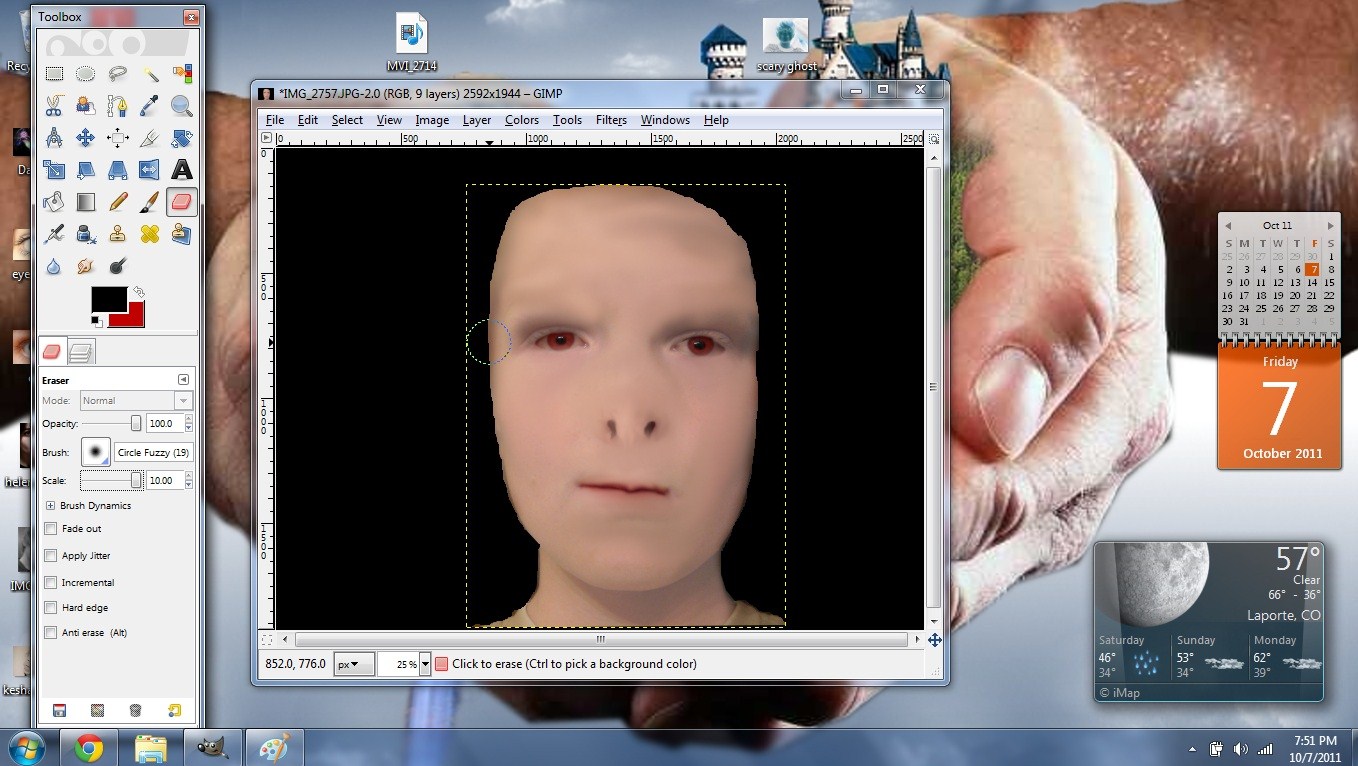Viewport: 1358px width, 766px height.
Task: Select the Eraser tool in toolbox
Action: pyautogui.click(x=182, y=202)
